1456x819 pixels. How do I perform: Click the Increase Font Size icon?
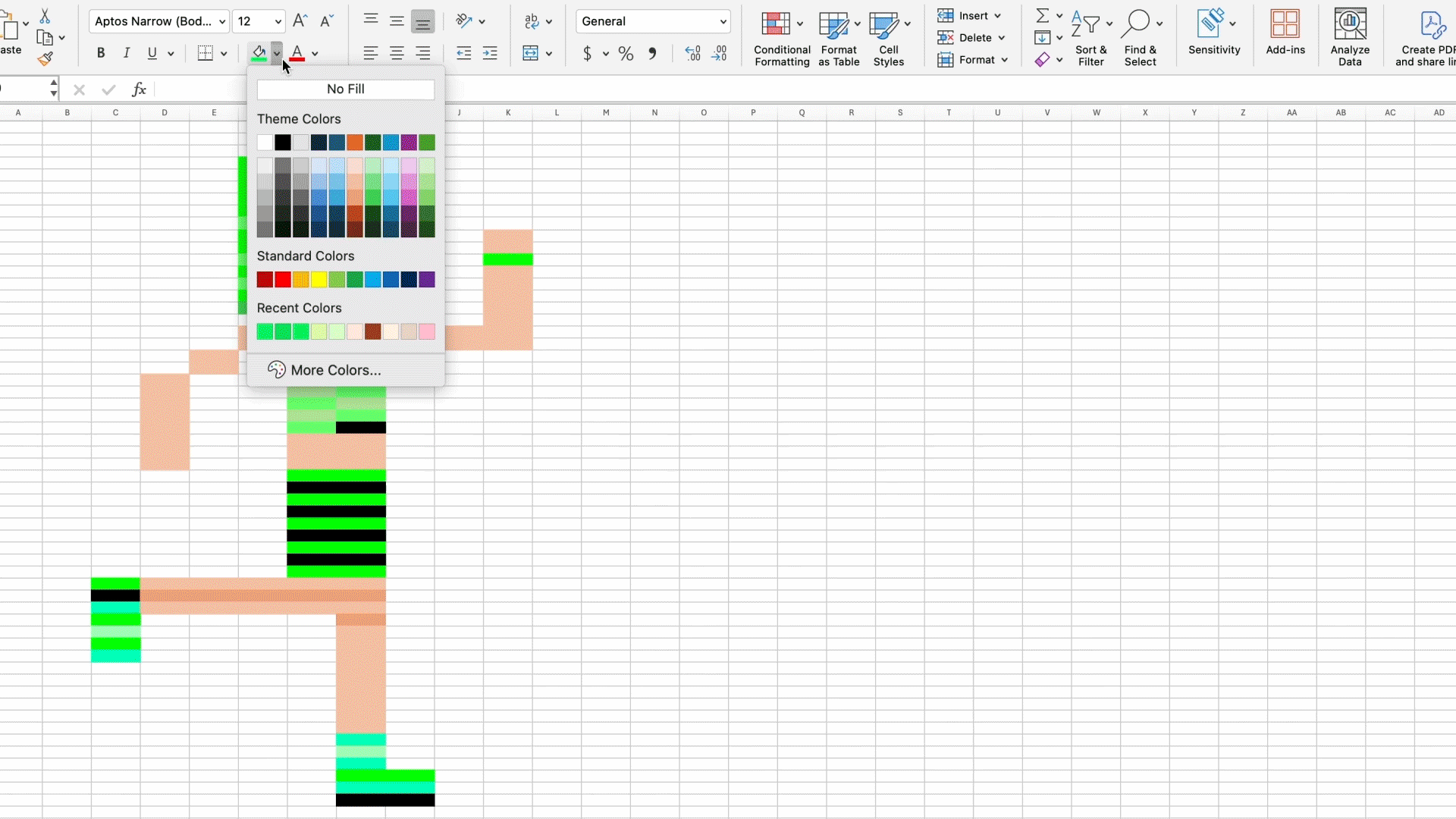pos(300,21)
